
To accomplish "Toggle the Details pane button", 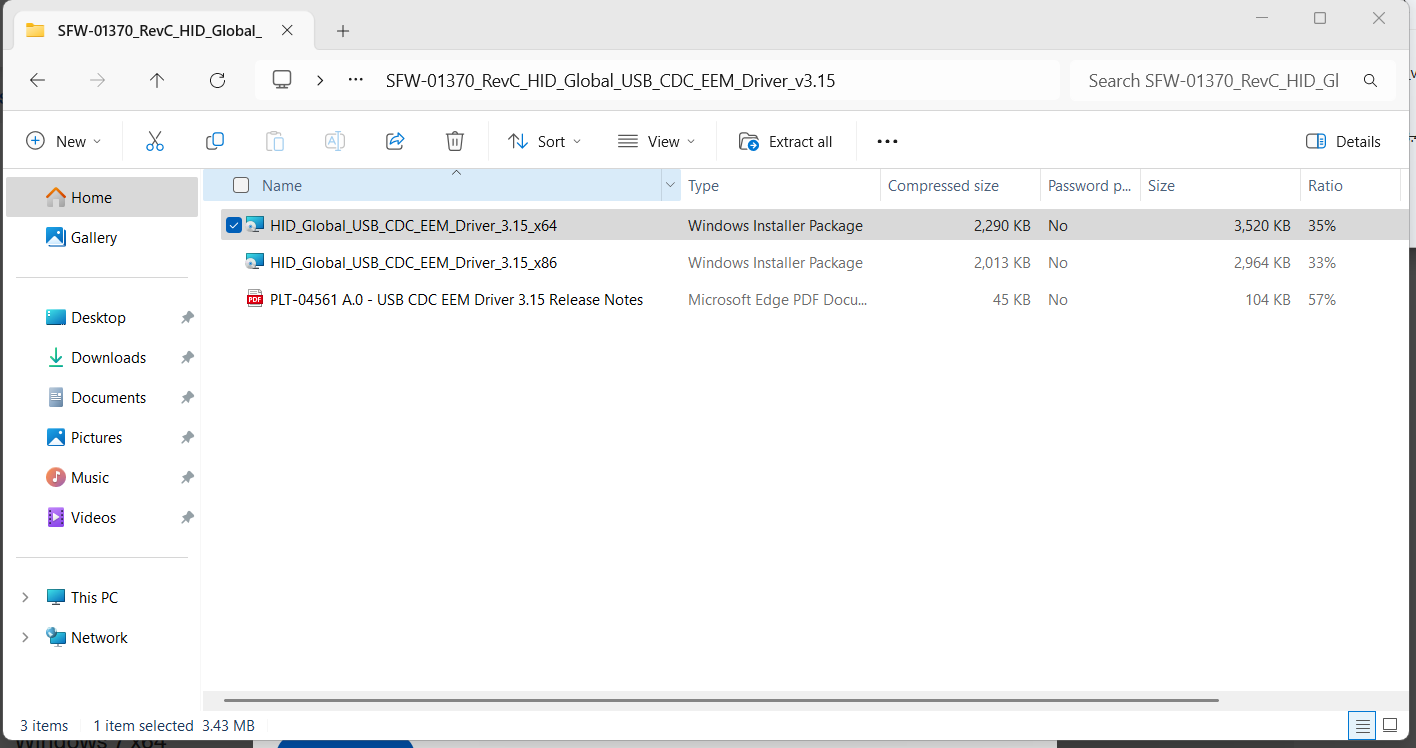I will tap(1343, 142).
